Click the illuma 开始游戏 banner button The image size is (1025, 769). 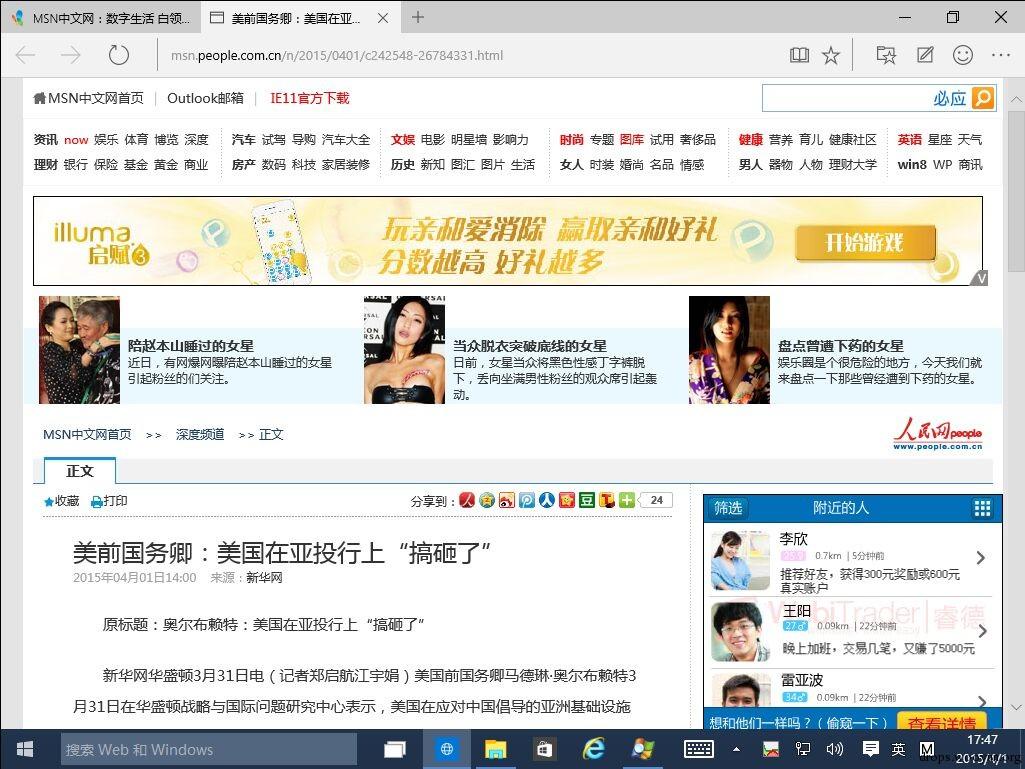point(865,242)
